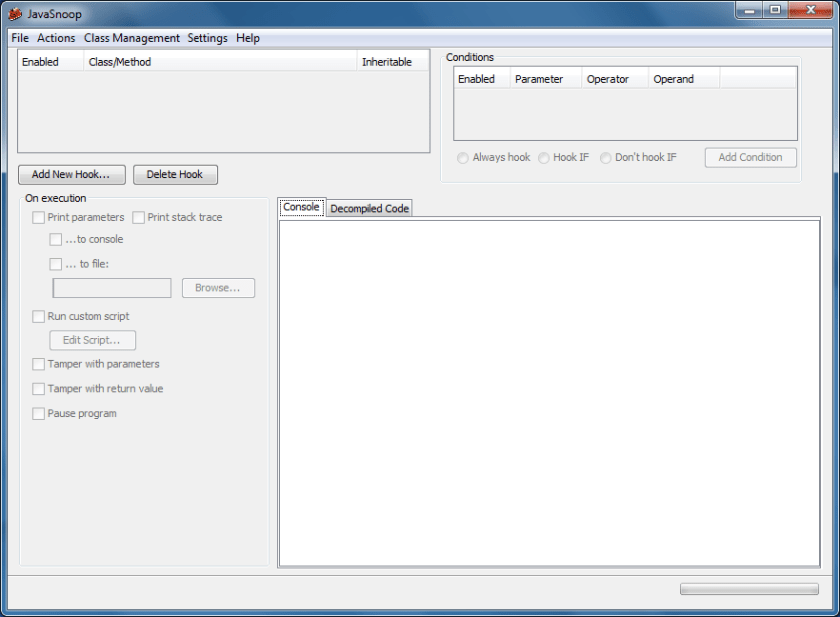Select the Console tab

click(x=301, y=207)
